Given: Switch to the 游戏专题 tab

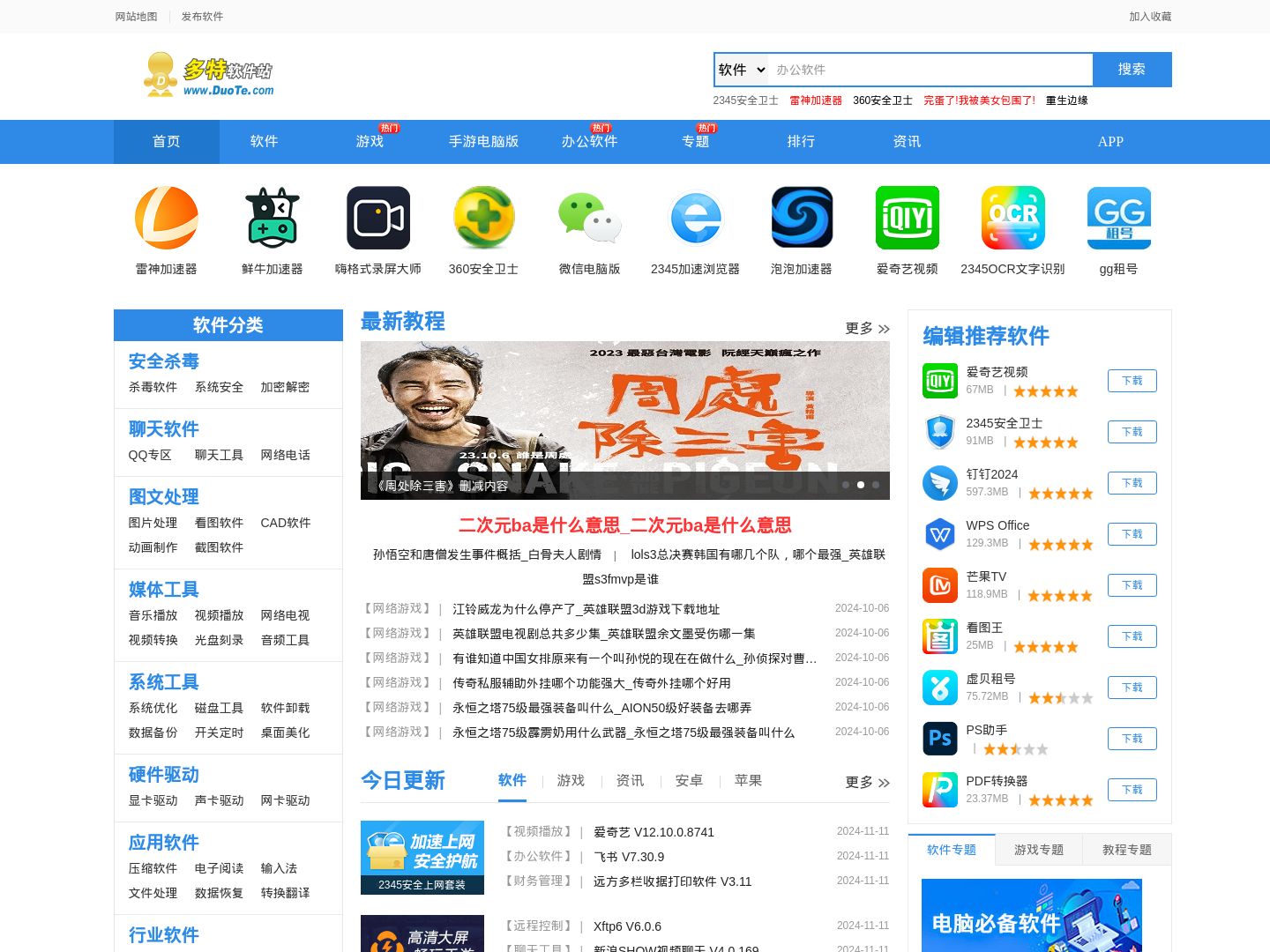Looking at the screenshot, I should click(1039, 850).
